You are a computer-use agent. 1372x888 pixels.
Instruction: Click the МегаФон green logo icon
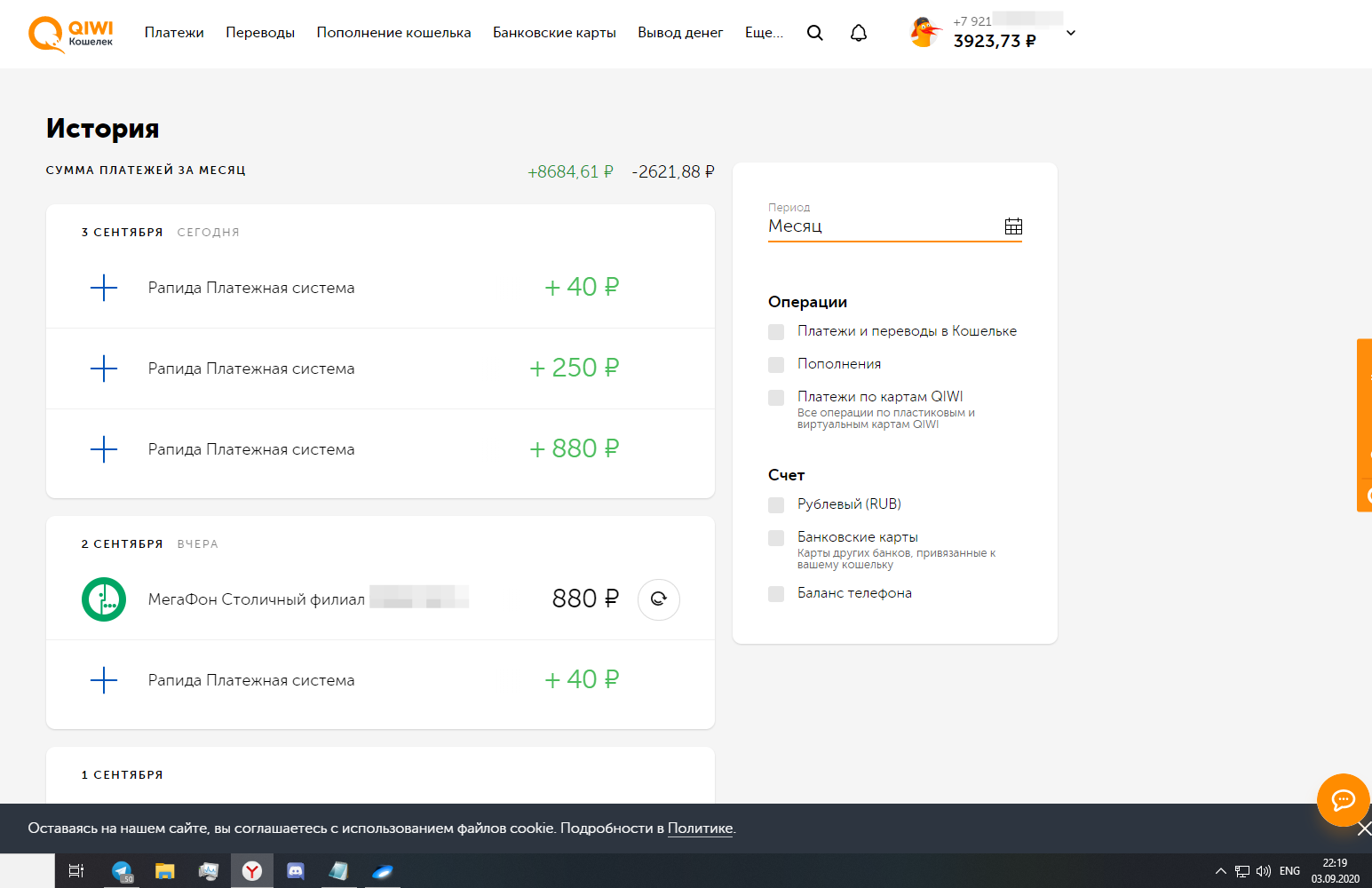click(x=104, y=599)
